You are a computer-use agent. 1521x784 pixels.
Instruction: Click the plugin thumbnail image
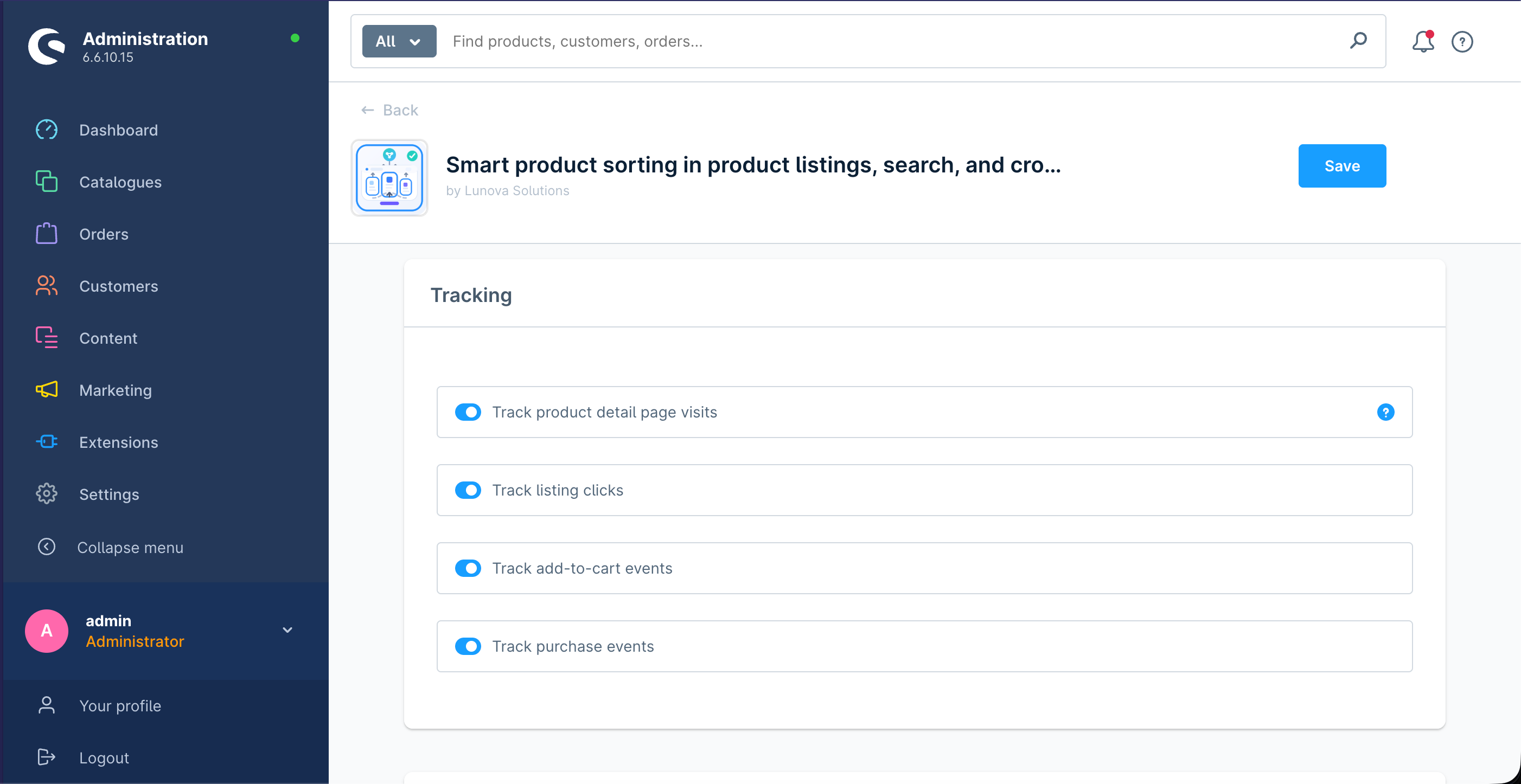[x=389, y=178]
